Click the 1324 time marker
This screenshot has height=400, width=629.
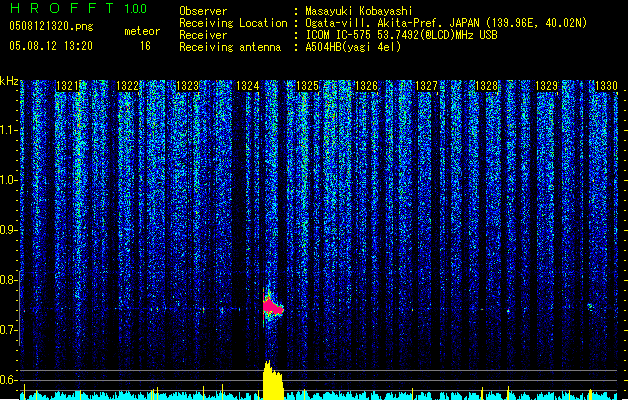[x=248, y=86]
